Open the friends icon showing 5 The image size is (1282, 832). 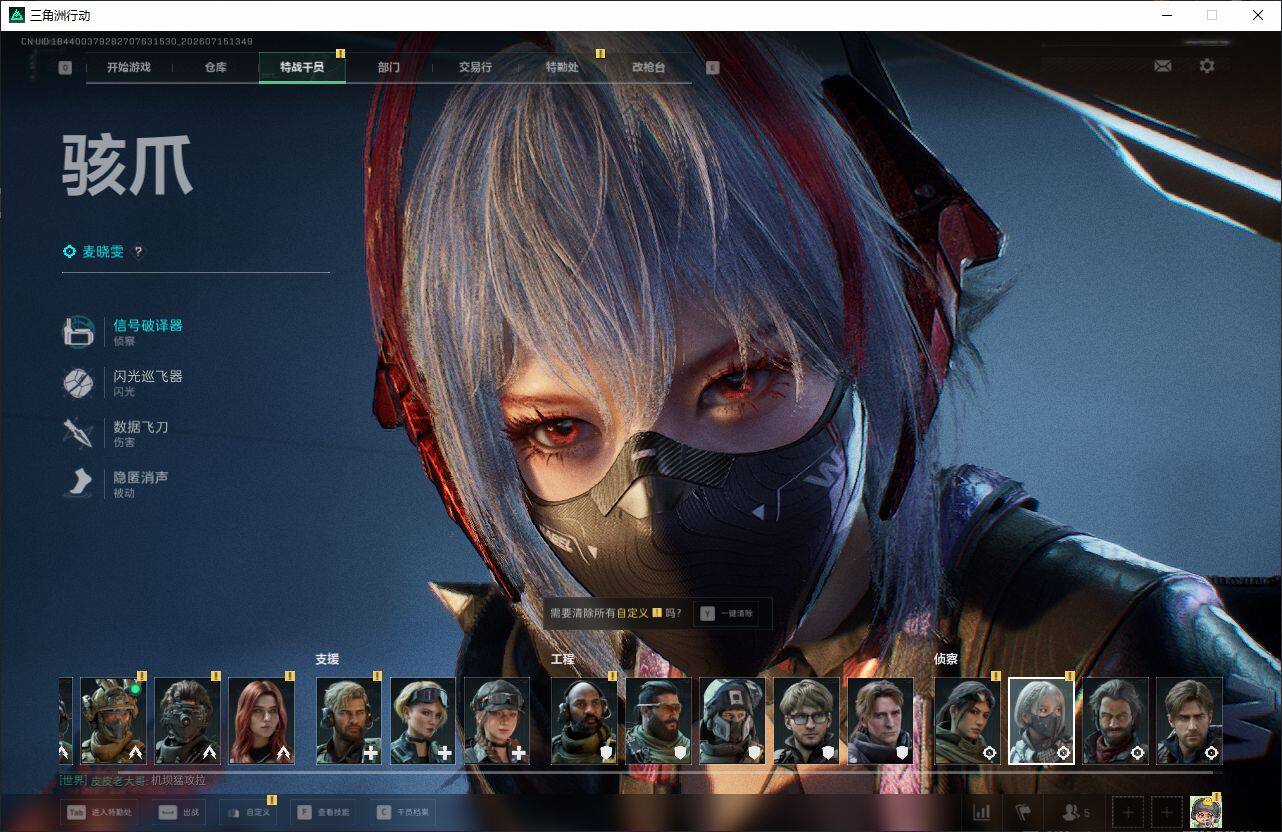(1075, 812)
